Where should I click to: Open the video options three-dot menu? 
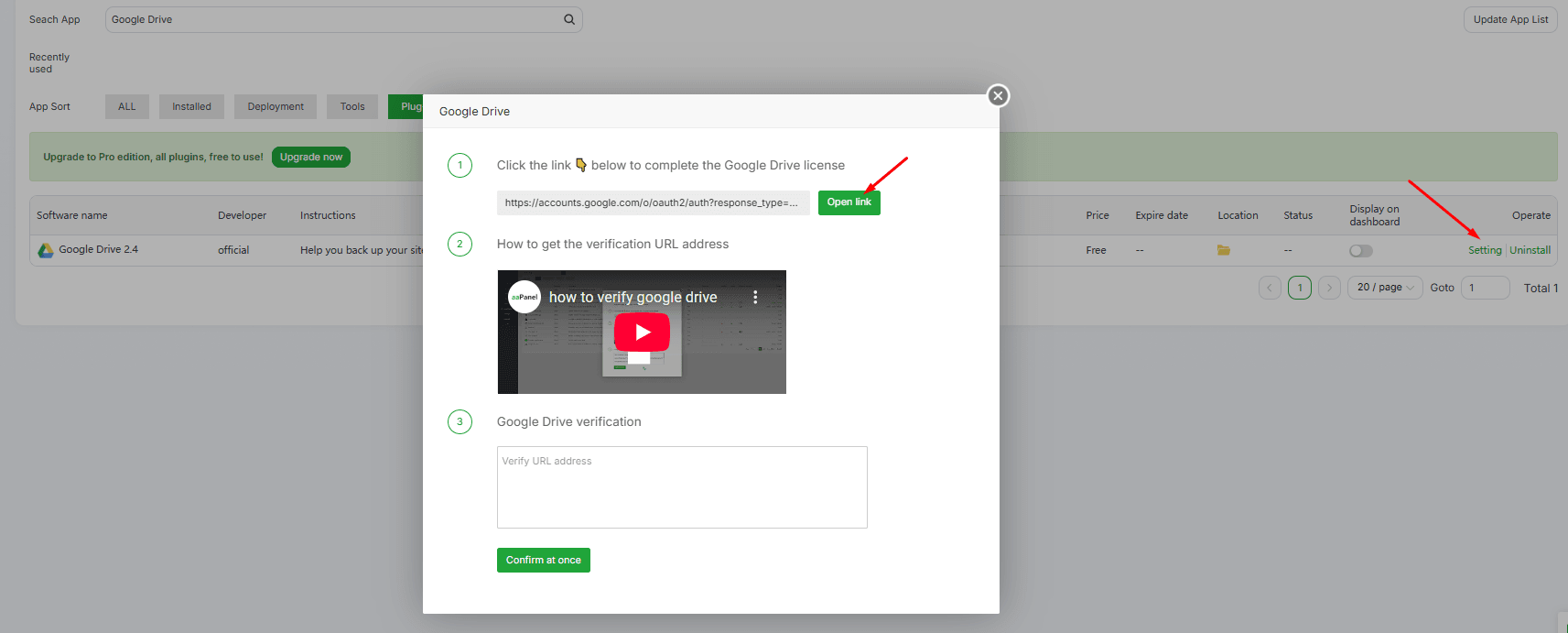click(x=755, y=297)
